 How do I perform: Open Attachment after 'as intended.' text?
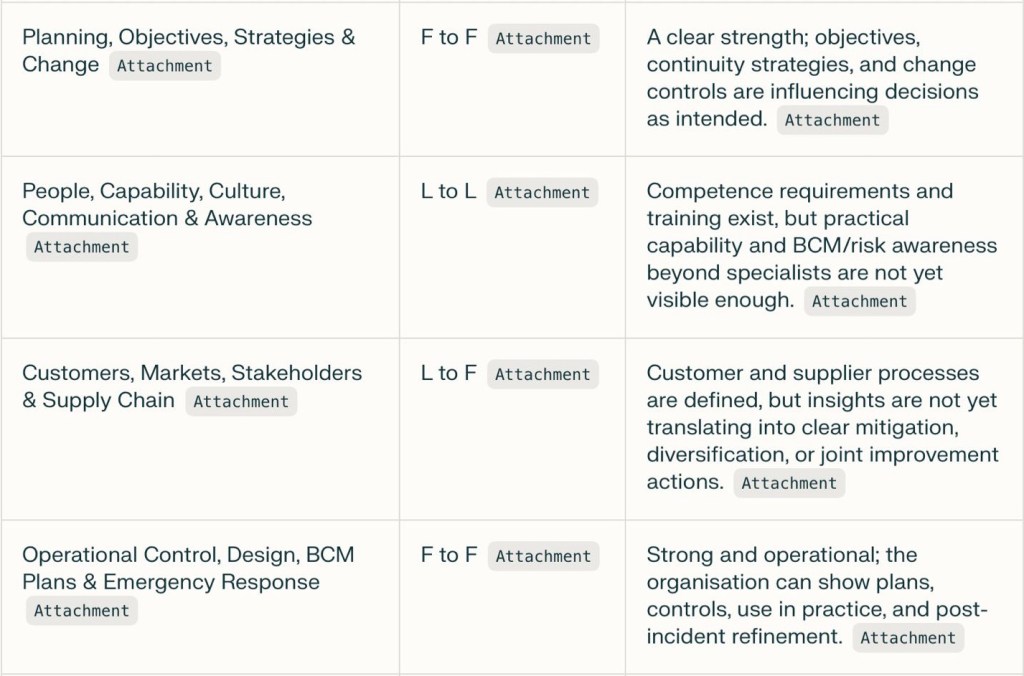pos(832,120)
